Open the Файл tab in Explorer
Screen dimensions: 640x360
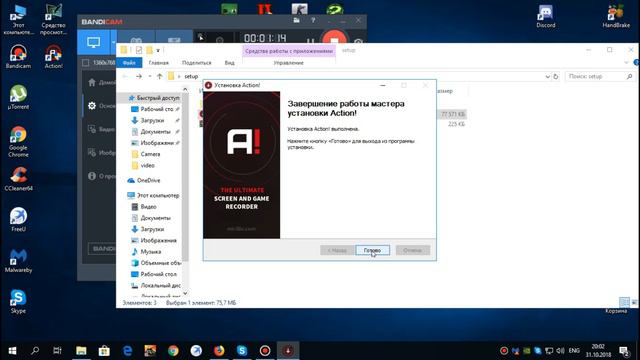click(x=129, y=62)
